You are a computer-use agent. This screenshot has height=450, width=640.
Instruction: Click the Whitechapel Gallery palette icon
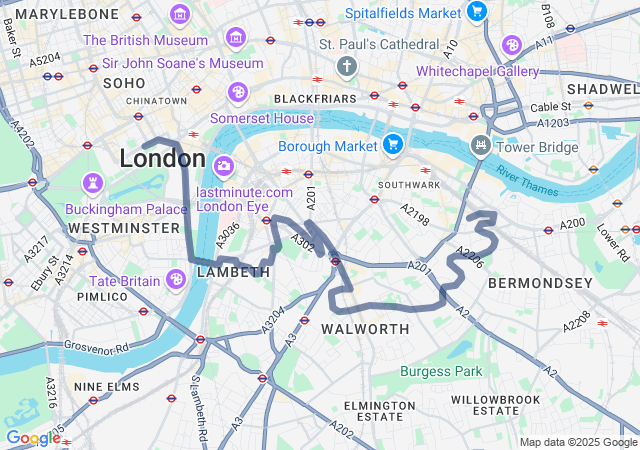coord(512,45)
